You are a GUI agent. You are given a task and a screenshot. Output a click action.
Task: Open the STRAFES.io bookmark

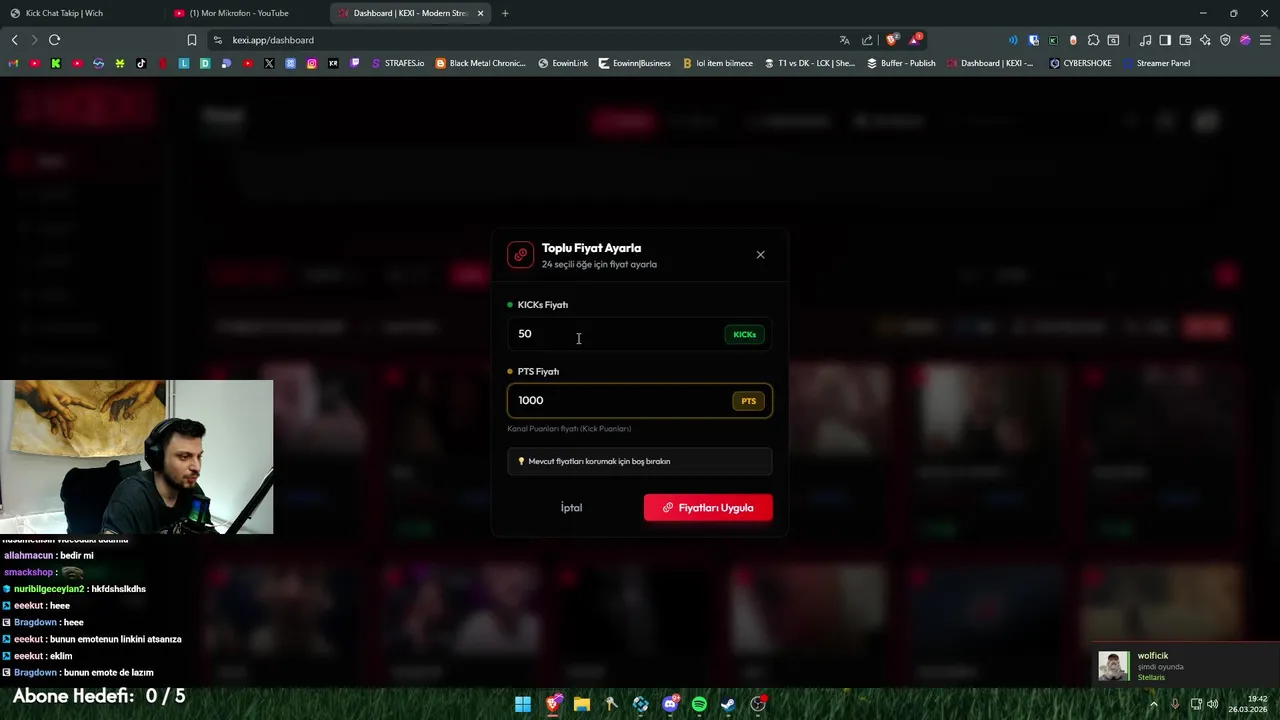tap(397, 63)
